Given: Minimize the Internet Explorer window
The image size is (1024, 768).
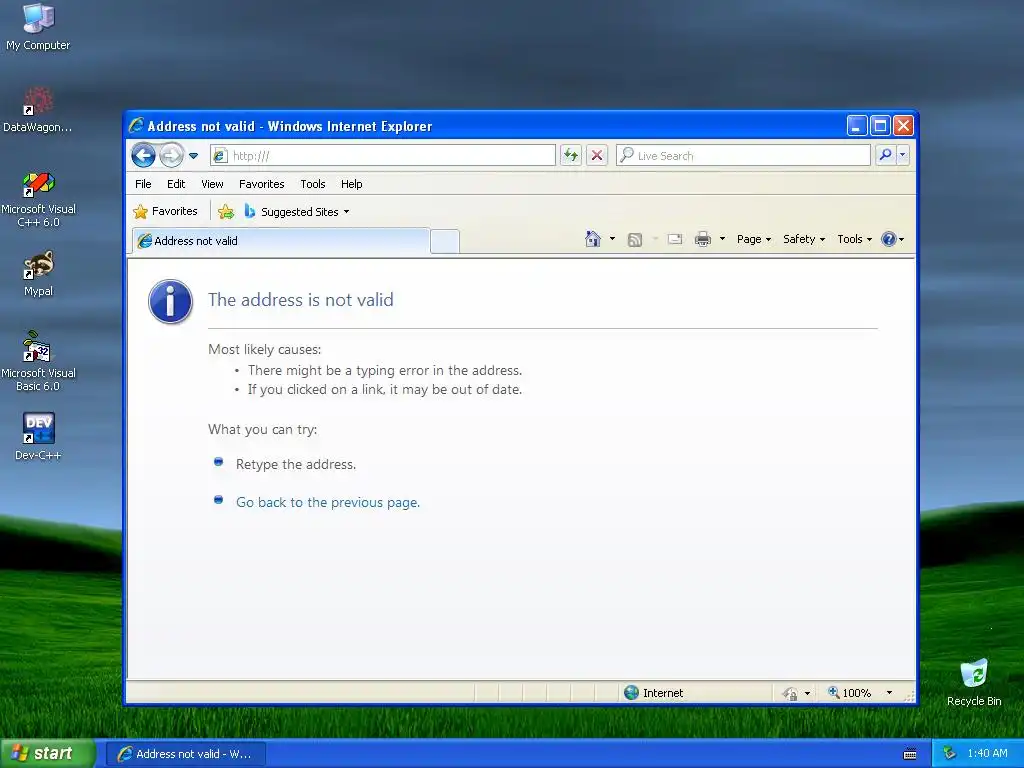Looking at the screenshot, I should [x=857, y=125].
